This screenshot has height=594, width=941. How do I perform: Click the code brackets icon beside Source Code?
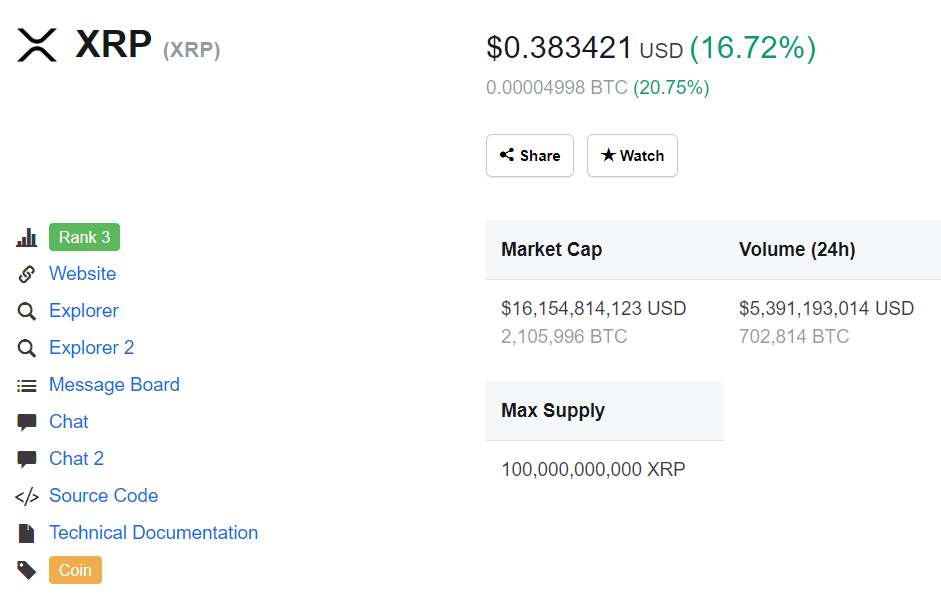pyautogui.click(x=27, y=496)
